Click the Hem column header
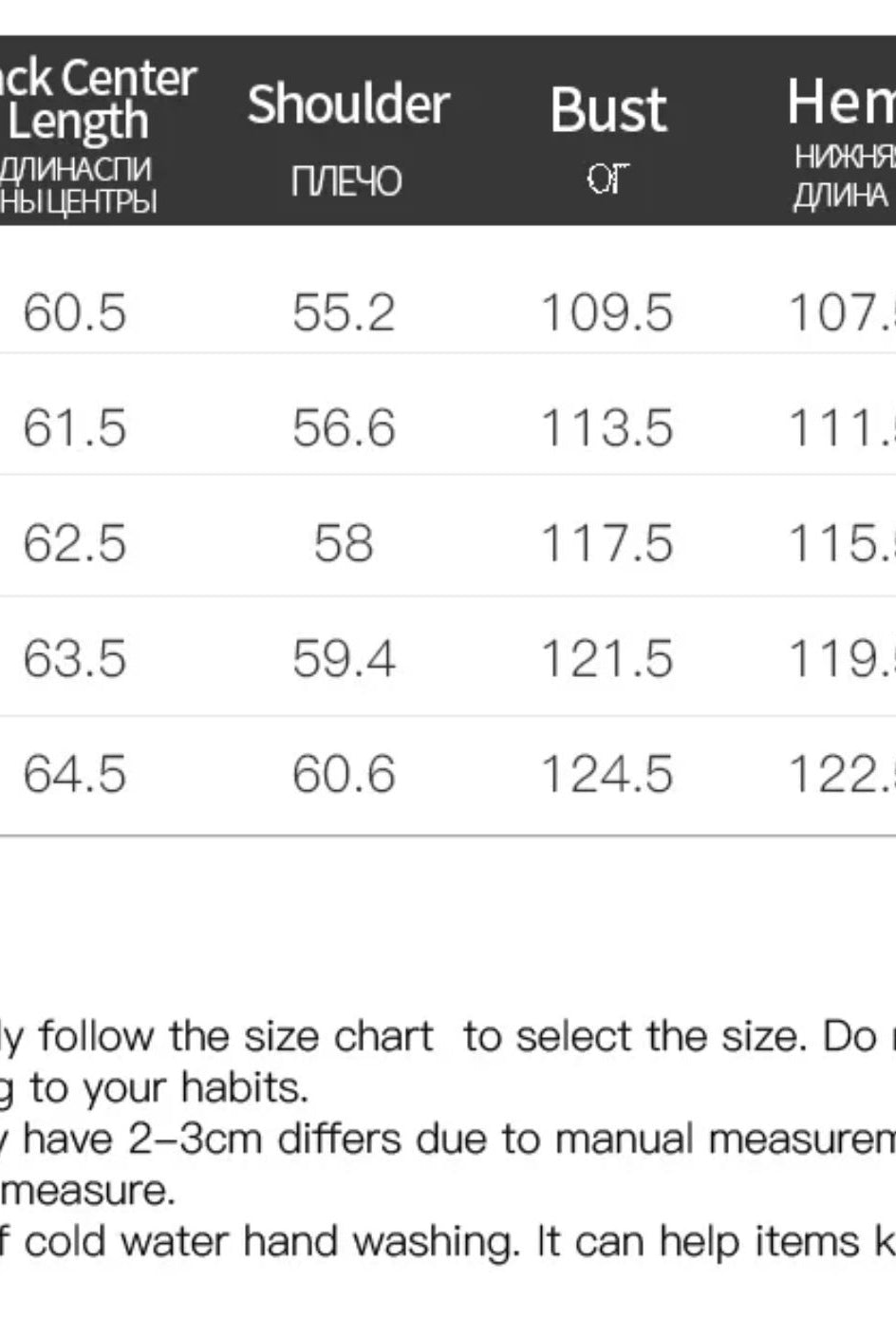Screen dimensions: 896x1338 click(x=841, y=103)
